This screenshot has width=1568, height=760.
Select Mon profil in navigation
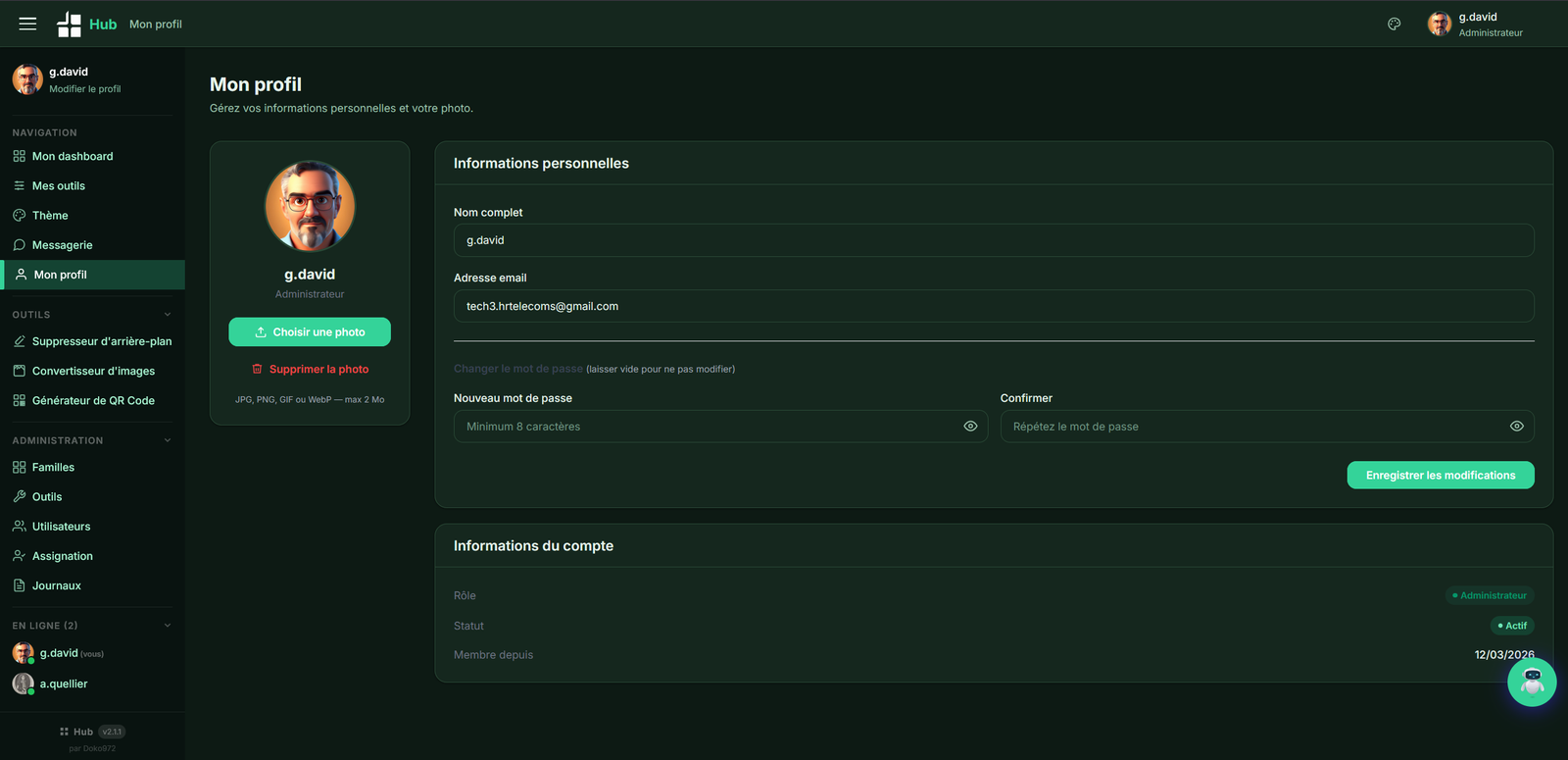pos(93,275)
